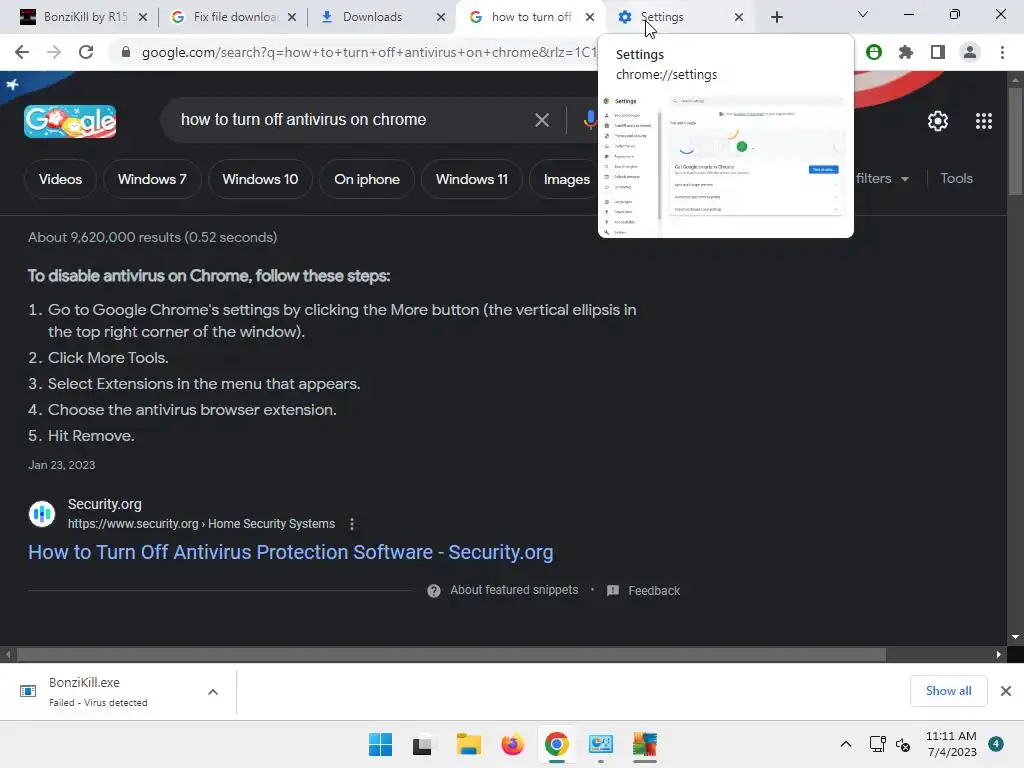The height and width of the screenshot is (768, 1024).
Task: Open the Extensions puzzle piece menu
Action: point(906,52)
